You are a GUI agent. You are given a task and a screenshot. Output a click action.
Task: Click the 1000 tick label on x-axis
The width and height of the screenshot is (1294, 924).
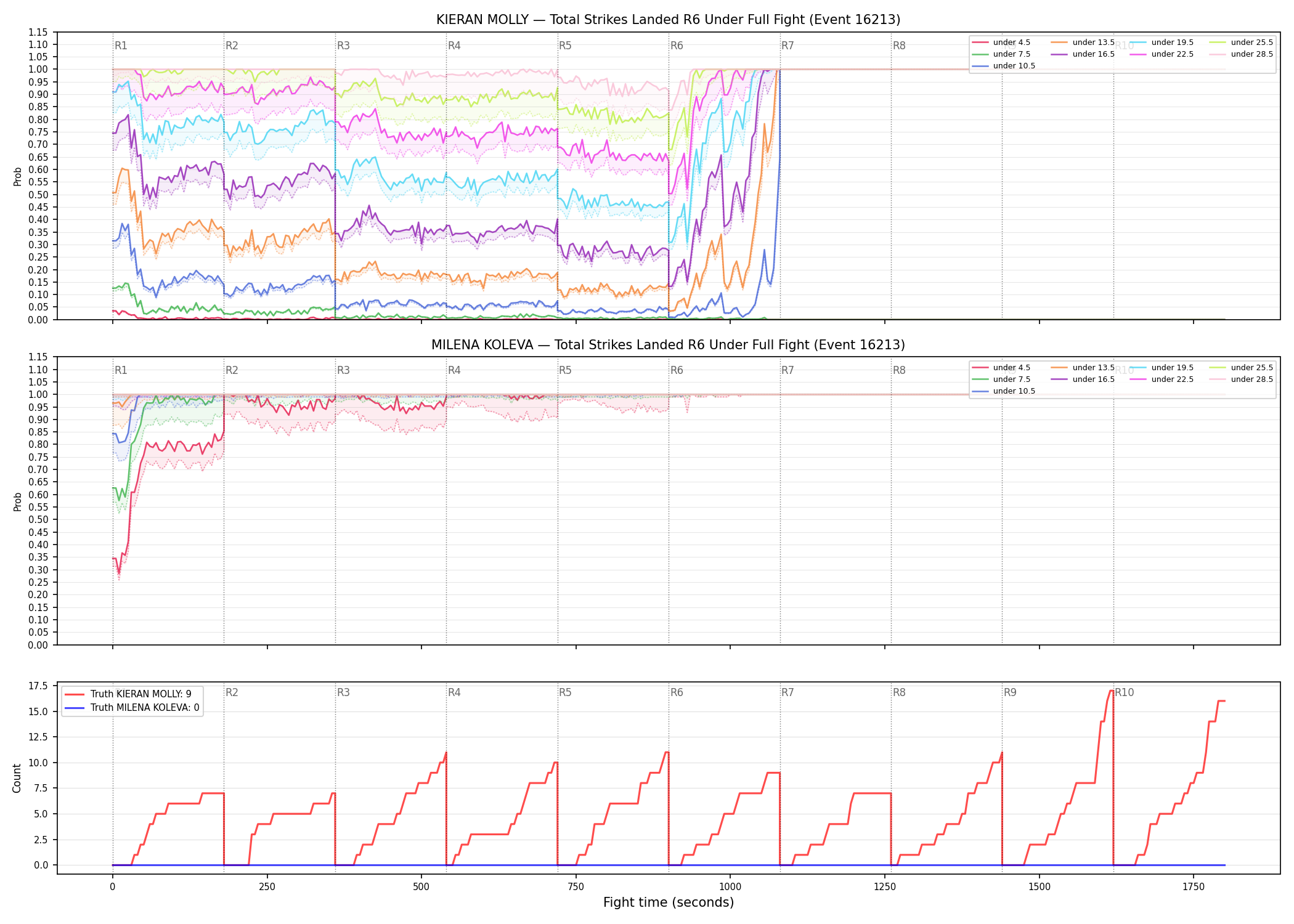730,887
